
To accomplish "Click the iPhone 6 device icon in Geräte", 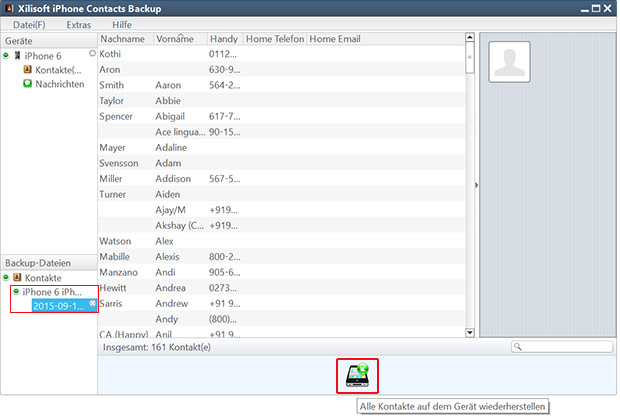I will point(17,56).
